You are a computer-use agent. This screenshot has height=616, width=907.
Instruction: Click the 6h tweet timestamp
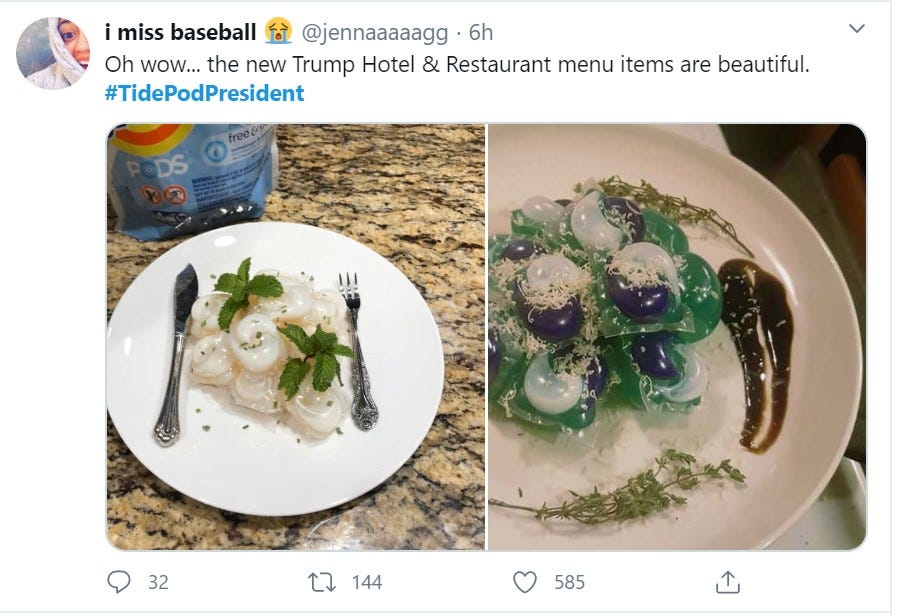pyautogui.click(x=481, y=32)
